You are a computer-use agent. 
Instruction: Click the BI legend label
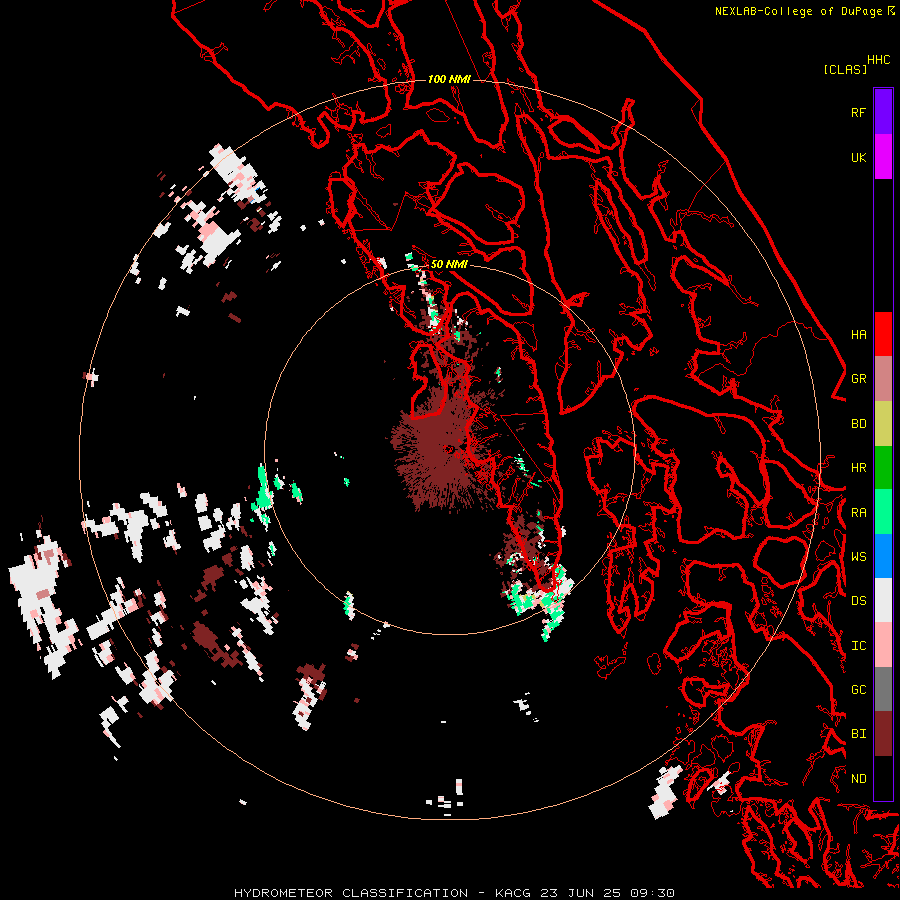(x=858, y=734)
